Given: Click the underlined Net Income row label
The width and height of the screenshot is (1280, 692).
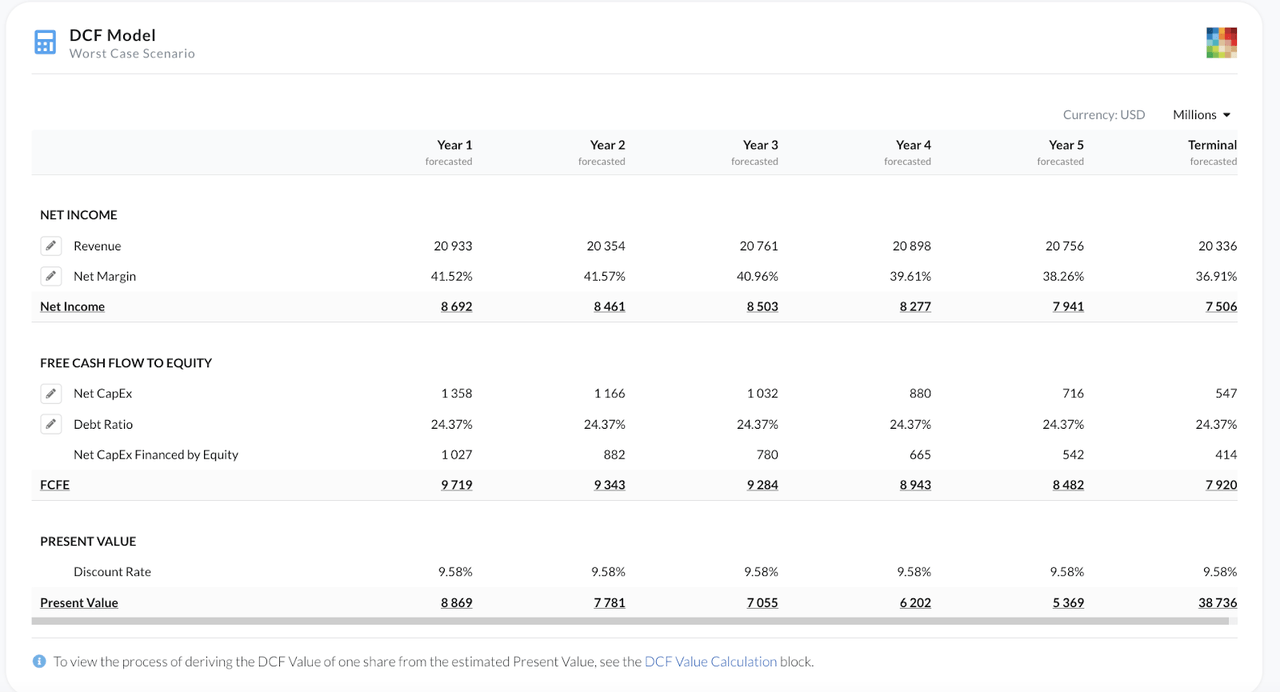Looking at the screenshot, I should pos(72,307).
